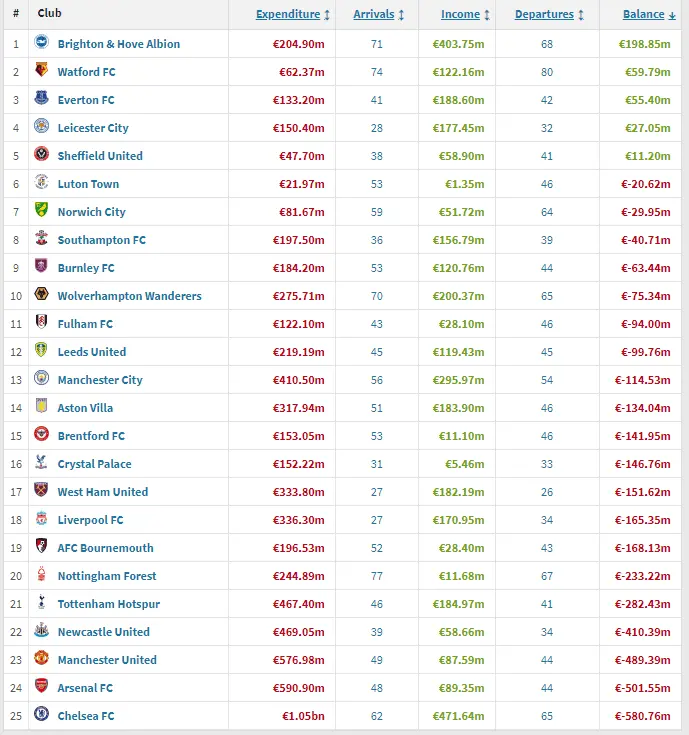Screen dimensions: 689x735
Task: Sort the table by Departures header
Action: coord(549,14)
